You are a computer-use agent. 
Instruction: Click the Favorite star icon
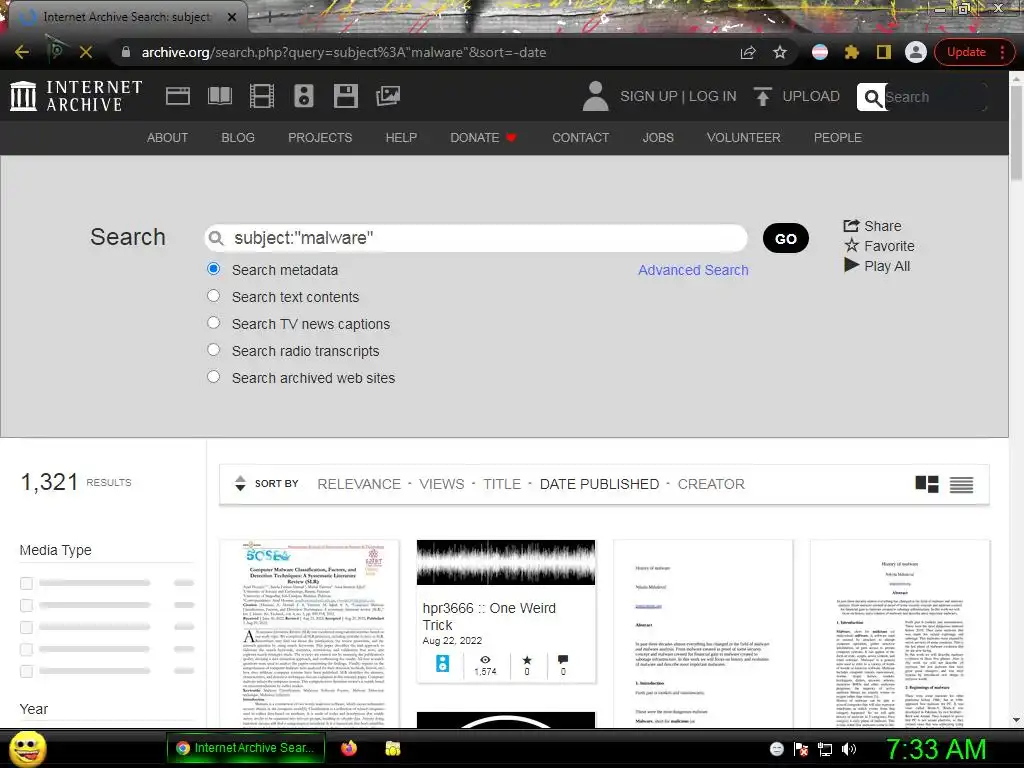pyautogui.click(x=852, y=246)
